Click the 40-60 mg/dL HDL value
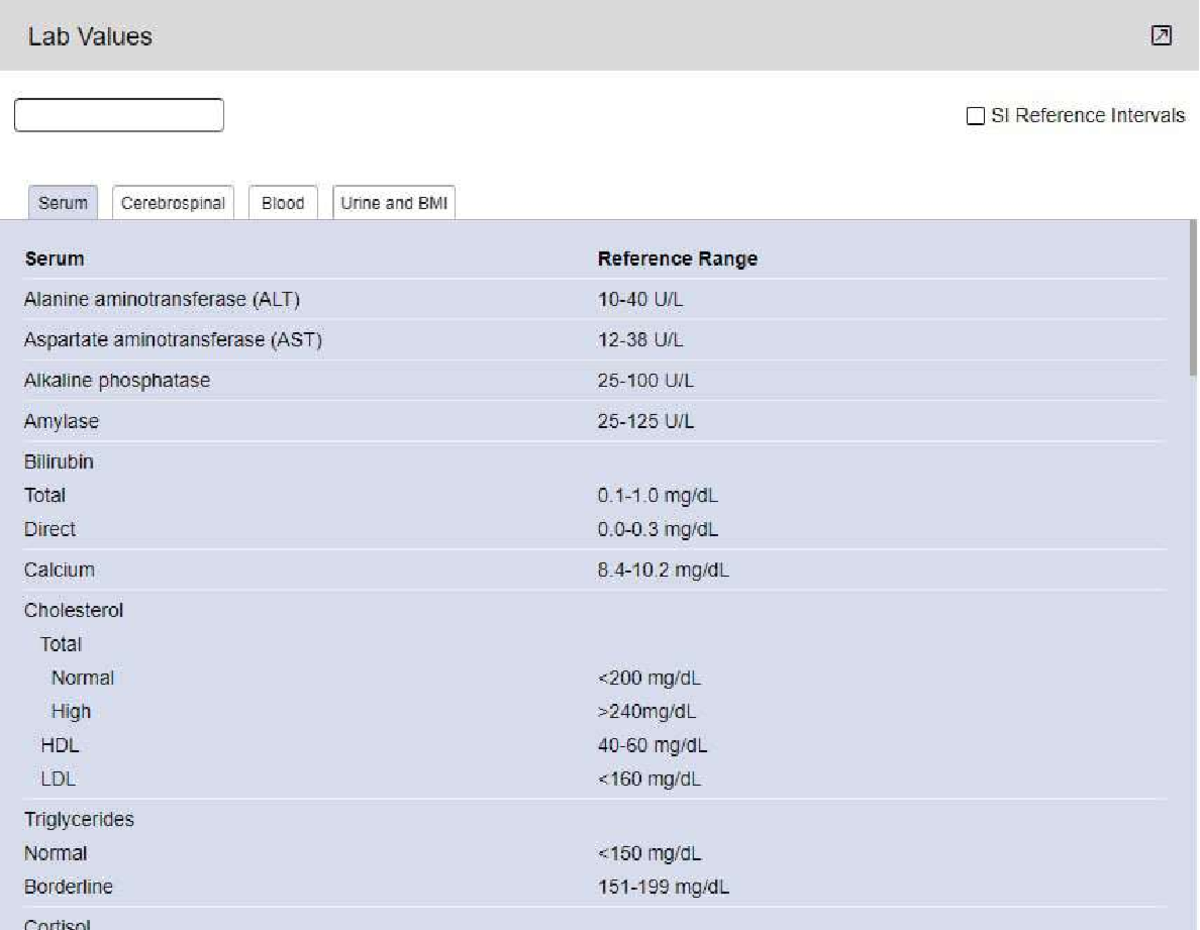The height and width of the screenshot is (930, 1200). coord(653,745)
